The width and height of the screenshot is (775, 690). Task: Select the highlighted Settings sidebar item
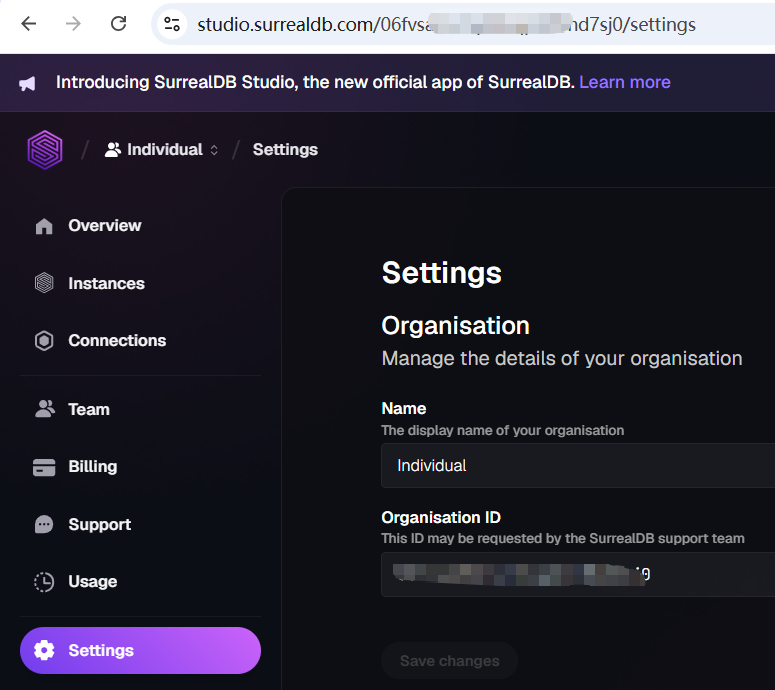pyautogui.click(x=140, y=650)
